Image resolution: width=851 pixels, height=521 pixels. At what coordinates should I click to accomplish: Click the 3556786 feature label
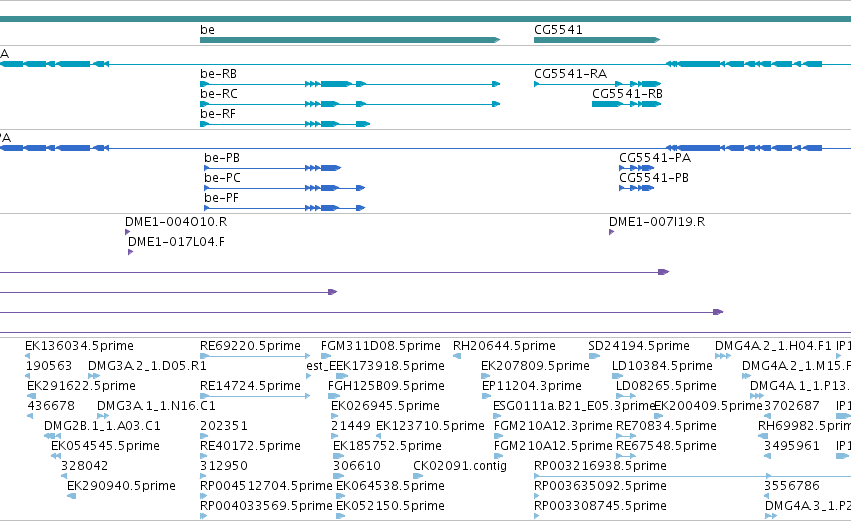click(x=792, y=487)
